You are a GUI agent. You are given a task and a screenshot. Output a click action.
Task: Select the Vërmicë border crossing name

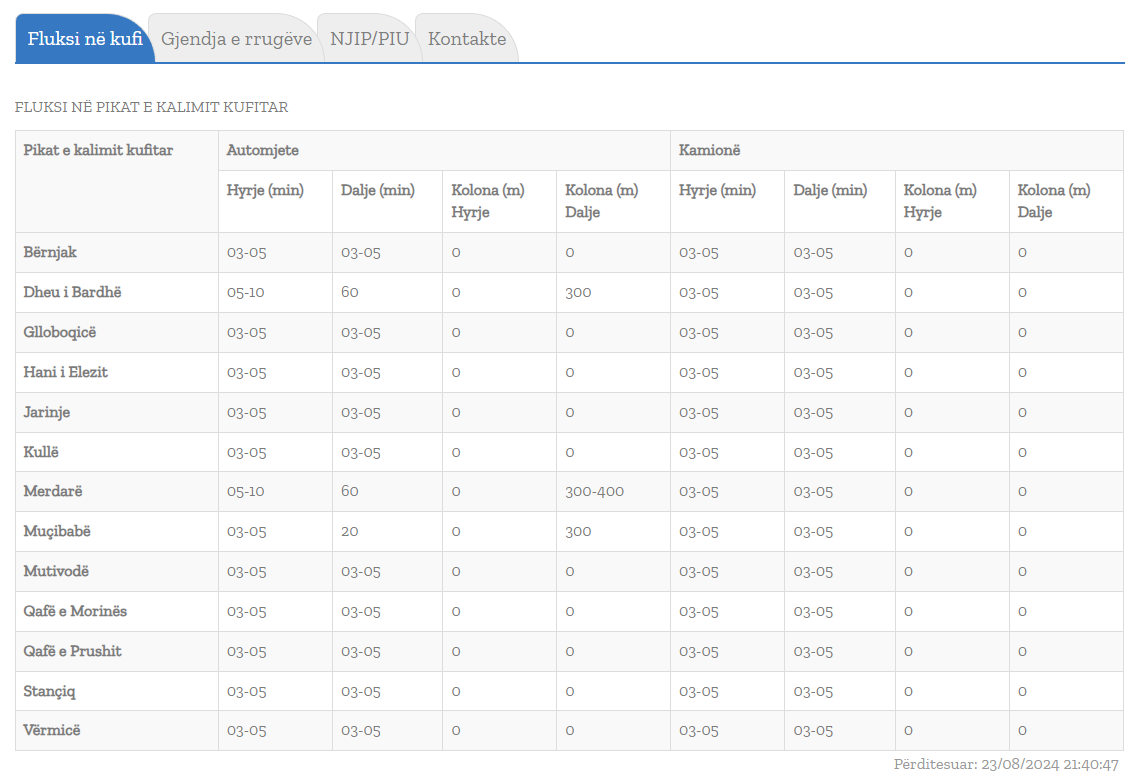[52, 730]
